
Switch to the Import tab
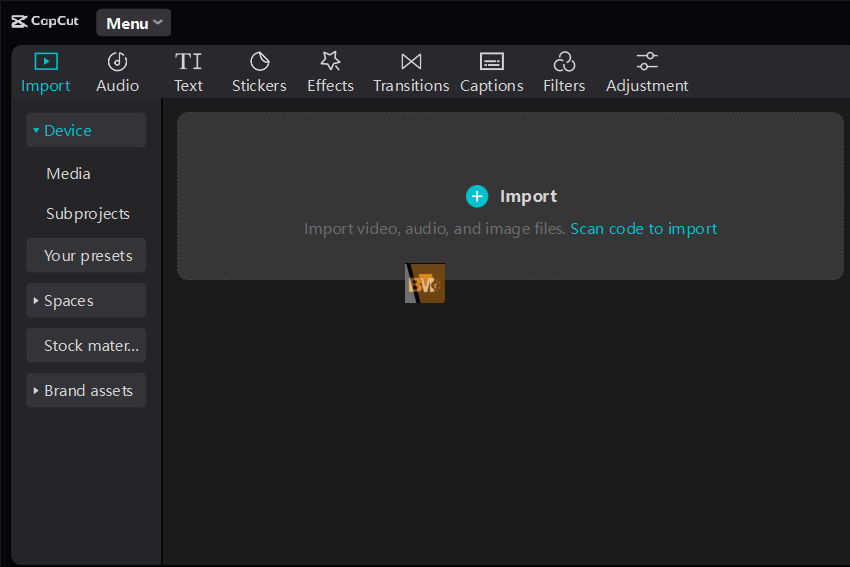46,72
